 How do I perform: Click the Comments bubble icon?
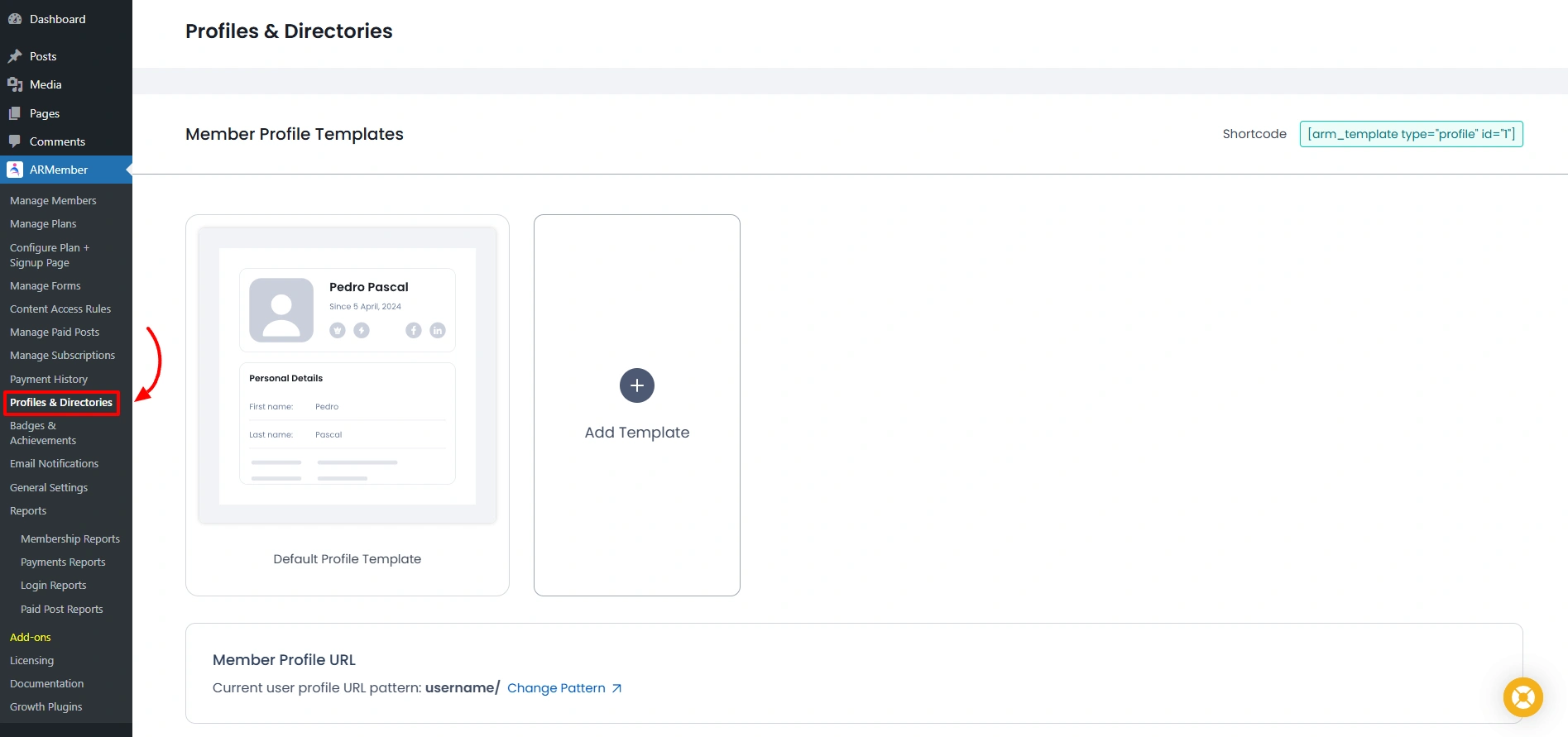[x=15, y=141]
